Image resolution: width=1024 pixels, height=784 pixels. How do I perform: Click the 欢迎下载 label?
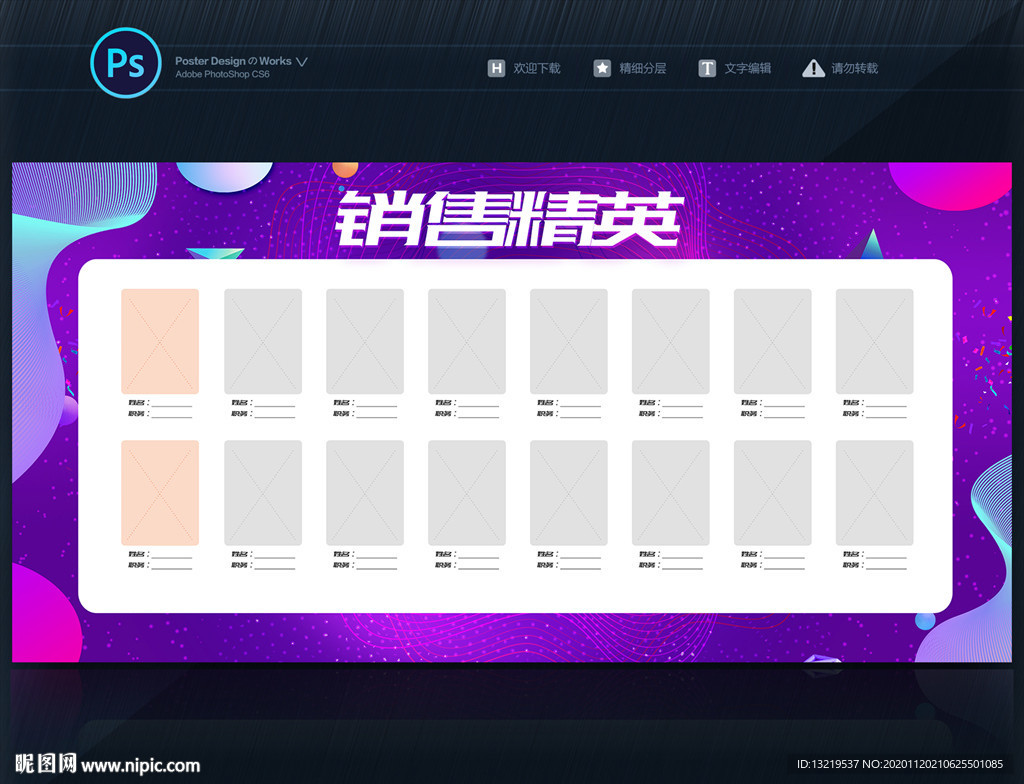point(537,68)
